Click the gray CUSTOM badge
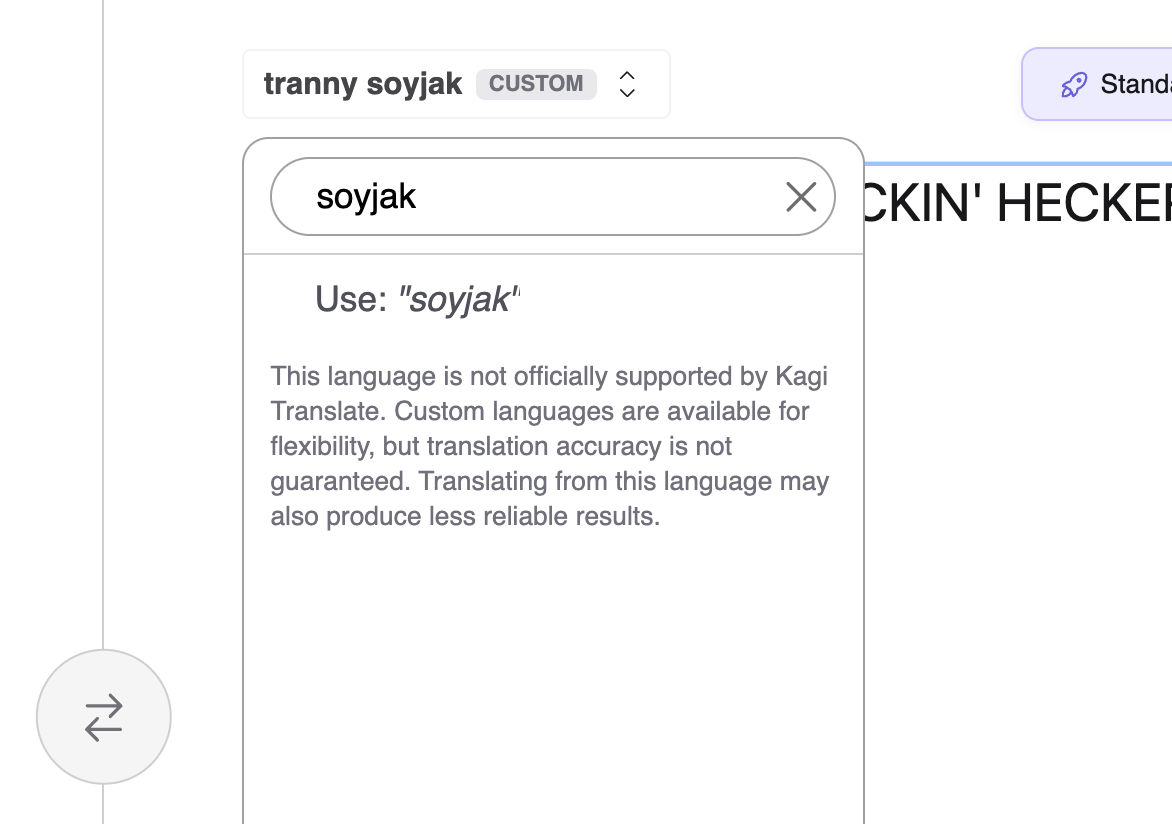 coord(536,84)
